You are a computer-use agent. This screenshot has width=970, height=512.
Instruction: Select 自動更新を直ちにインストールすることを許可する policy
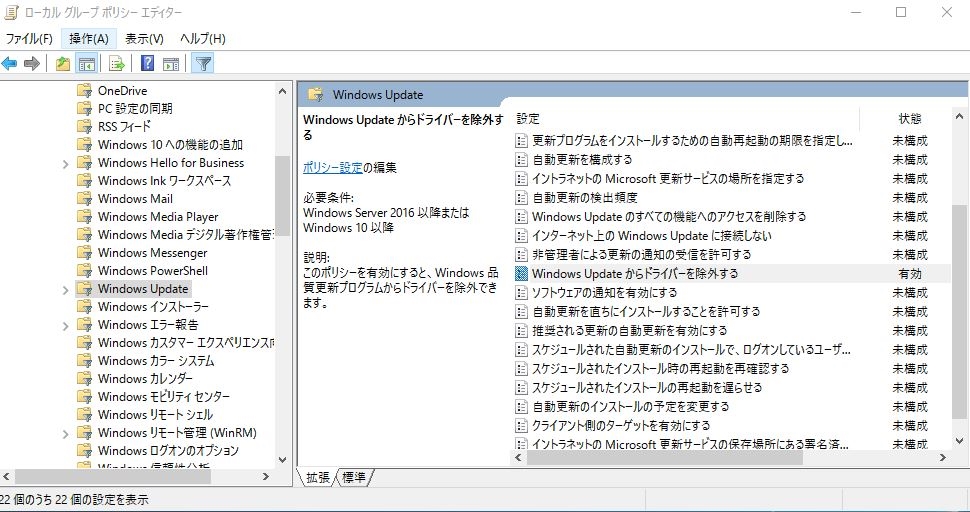click(646, 312)
